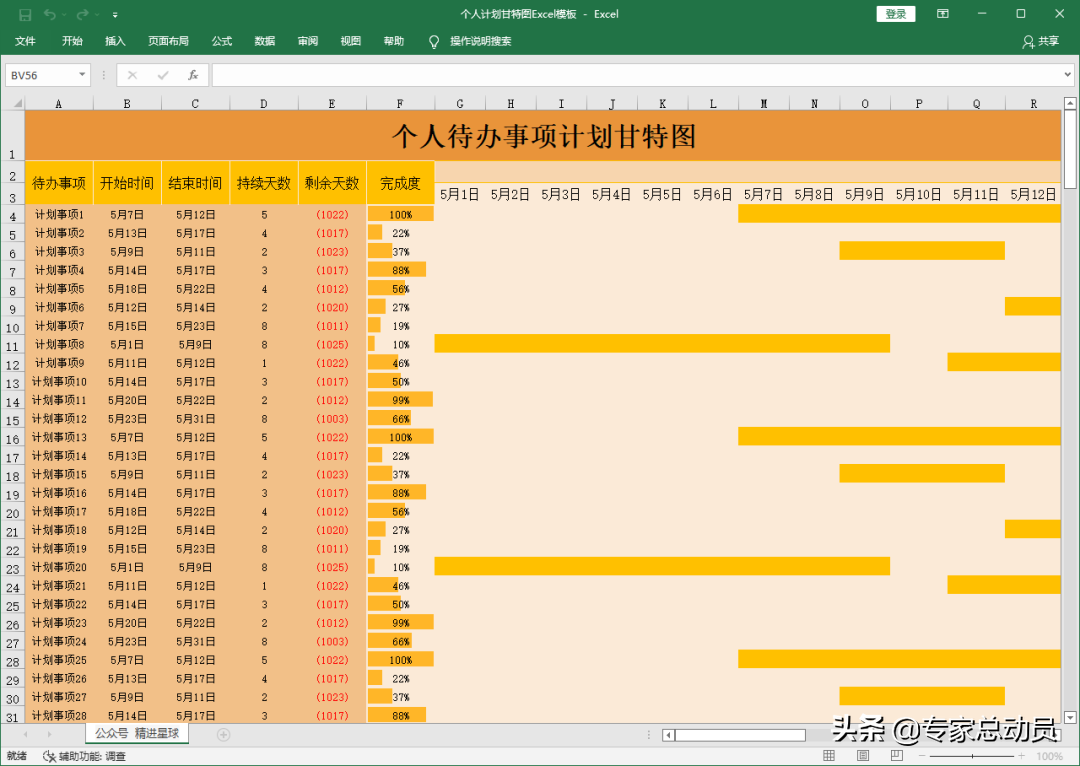Click the Gantt bar in row 11
Image resolution: width=1080 pixels, height=766 pixels.
pos(662,343)
